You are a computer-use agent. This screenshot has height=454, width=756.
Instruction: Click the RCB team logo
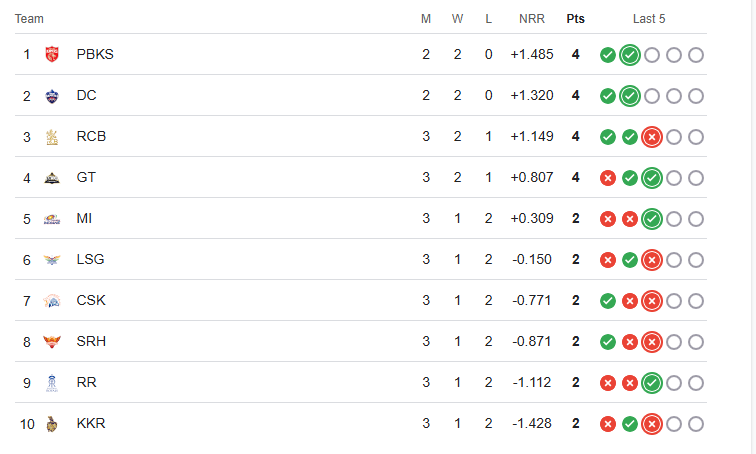coord(52,137)
